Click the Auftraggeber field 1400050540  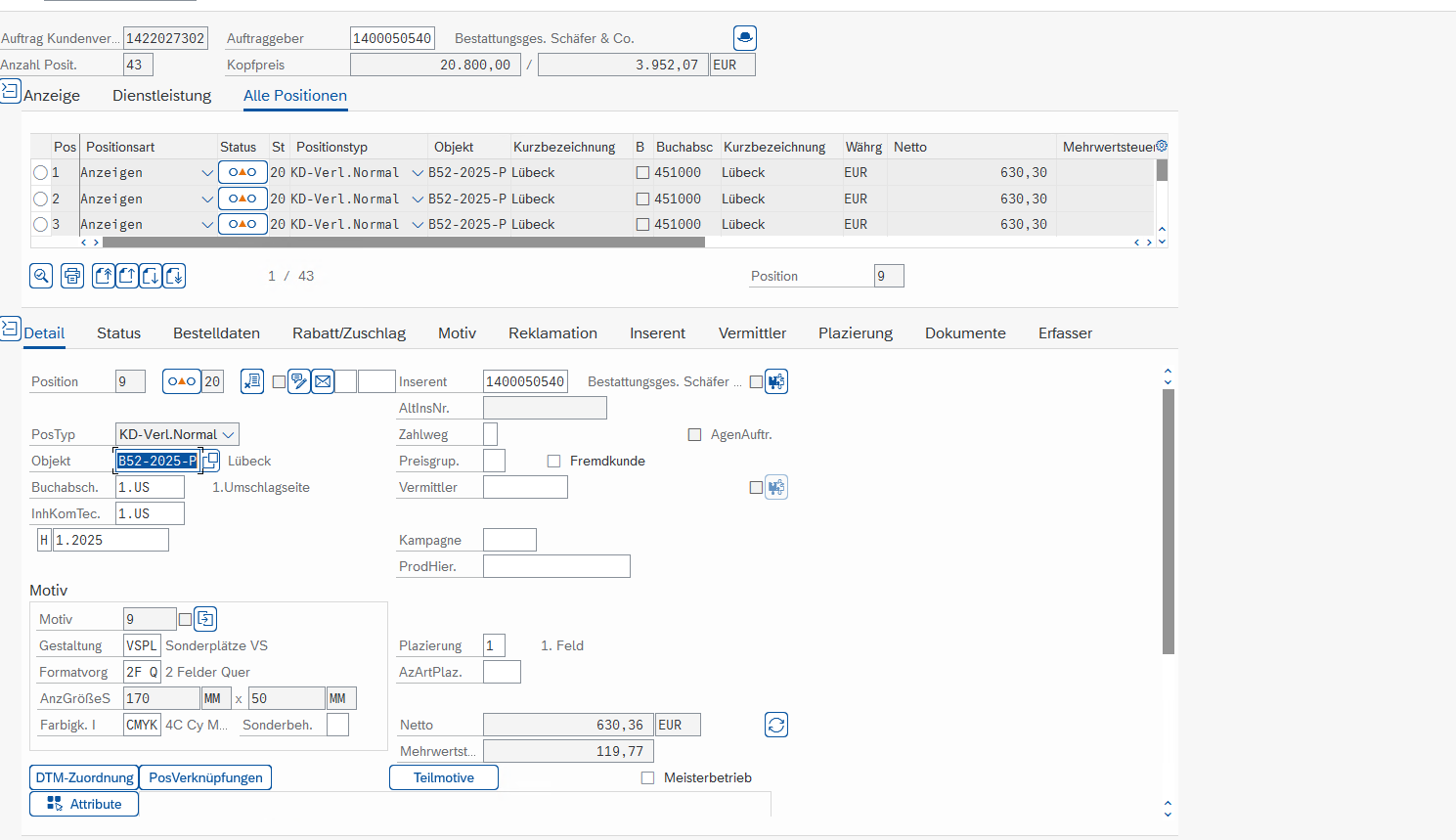pos(392,38)
